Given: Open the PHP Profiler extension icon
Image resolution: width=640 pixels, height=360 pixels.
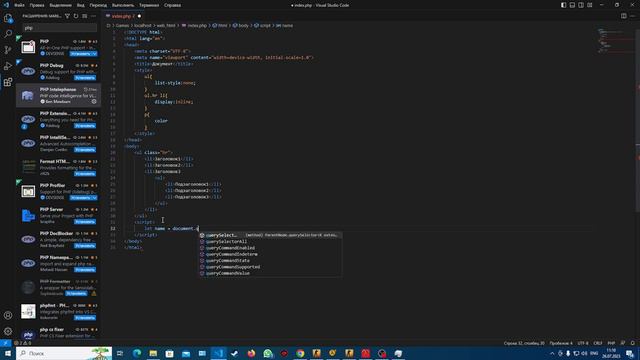Looking at the screenshot, I should point(28,191).
